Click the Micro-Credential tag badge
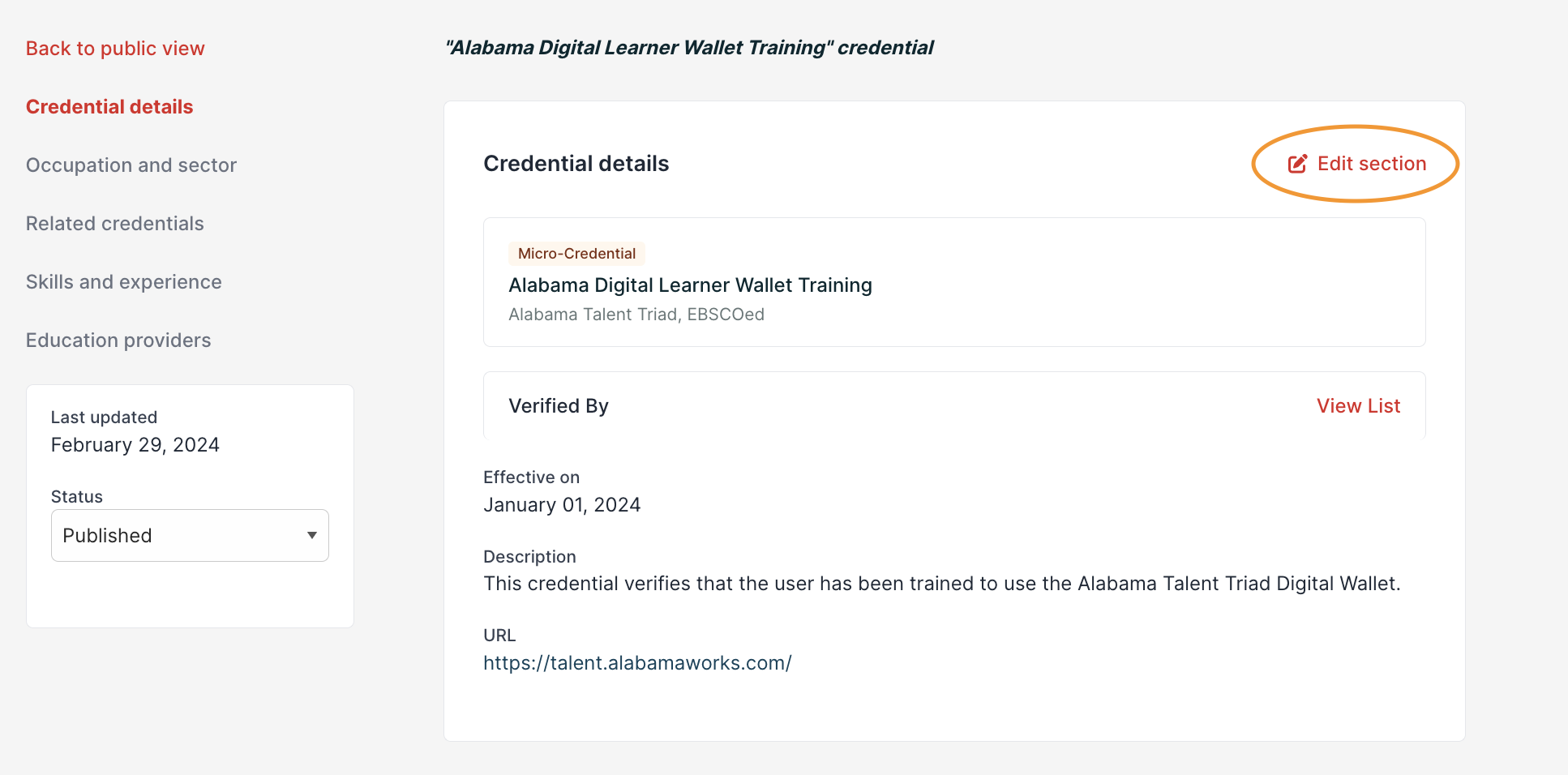Viewport: 1568px width, 775px height. click(576, 254)
